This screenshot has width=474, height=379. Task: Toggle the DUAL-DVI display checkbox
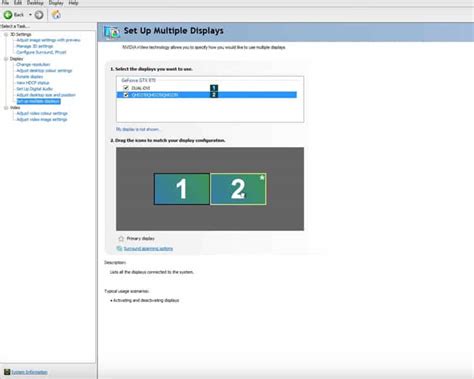[x=126, y=88]
